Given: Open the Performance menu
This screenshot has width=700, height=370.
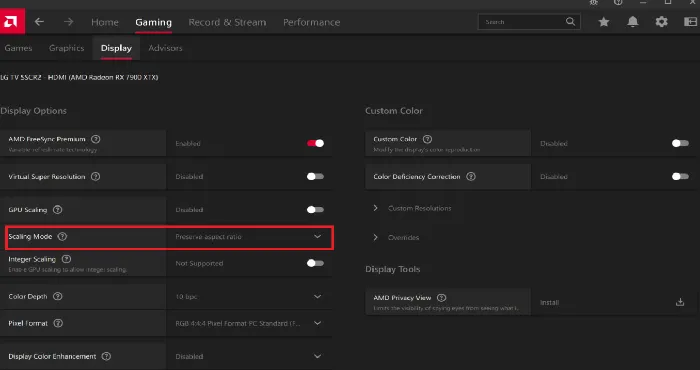Looking at the screenshot, I should pyautogui.click(x=312, y=22).
